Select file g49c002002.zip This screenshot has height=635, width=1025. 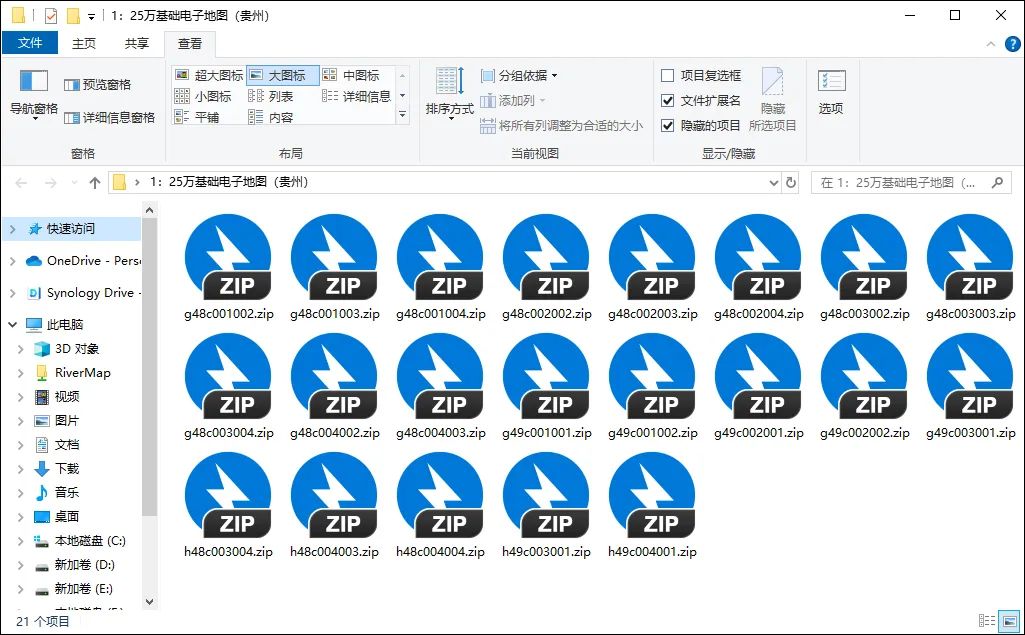(864, 387)
